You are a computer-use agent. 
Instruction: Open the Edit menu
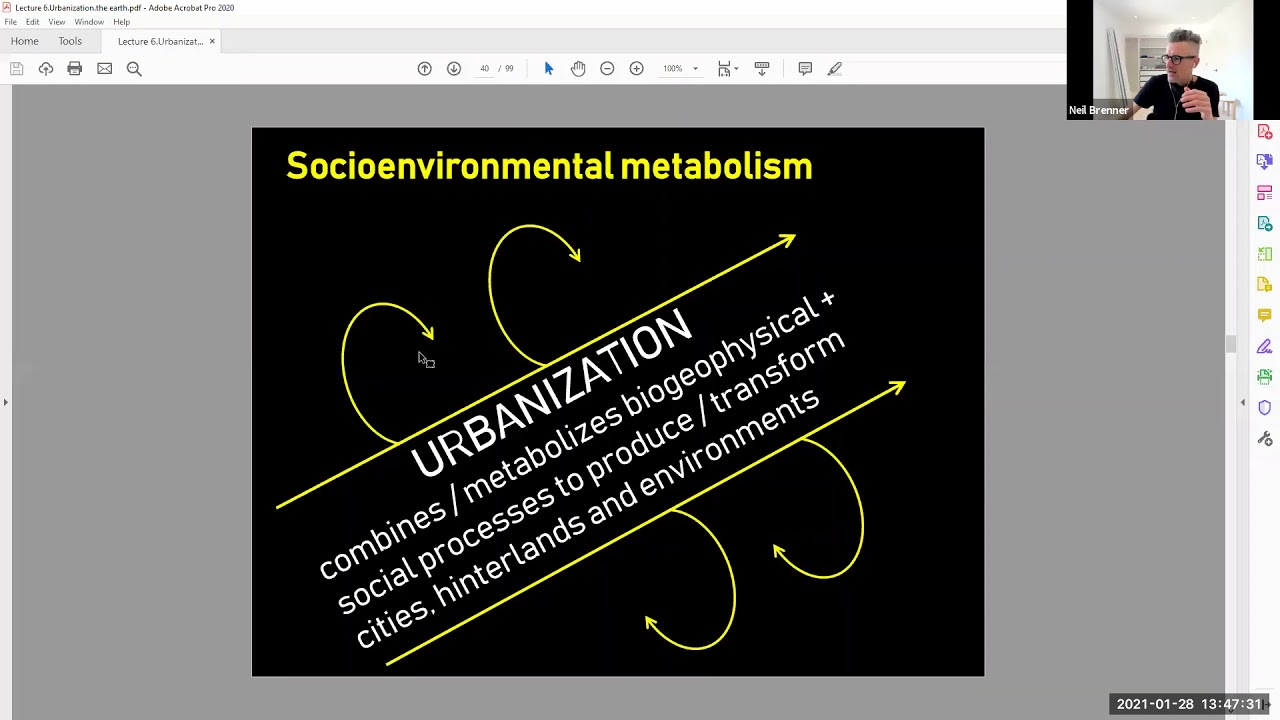[32, 22]
